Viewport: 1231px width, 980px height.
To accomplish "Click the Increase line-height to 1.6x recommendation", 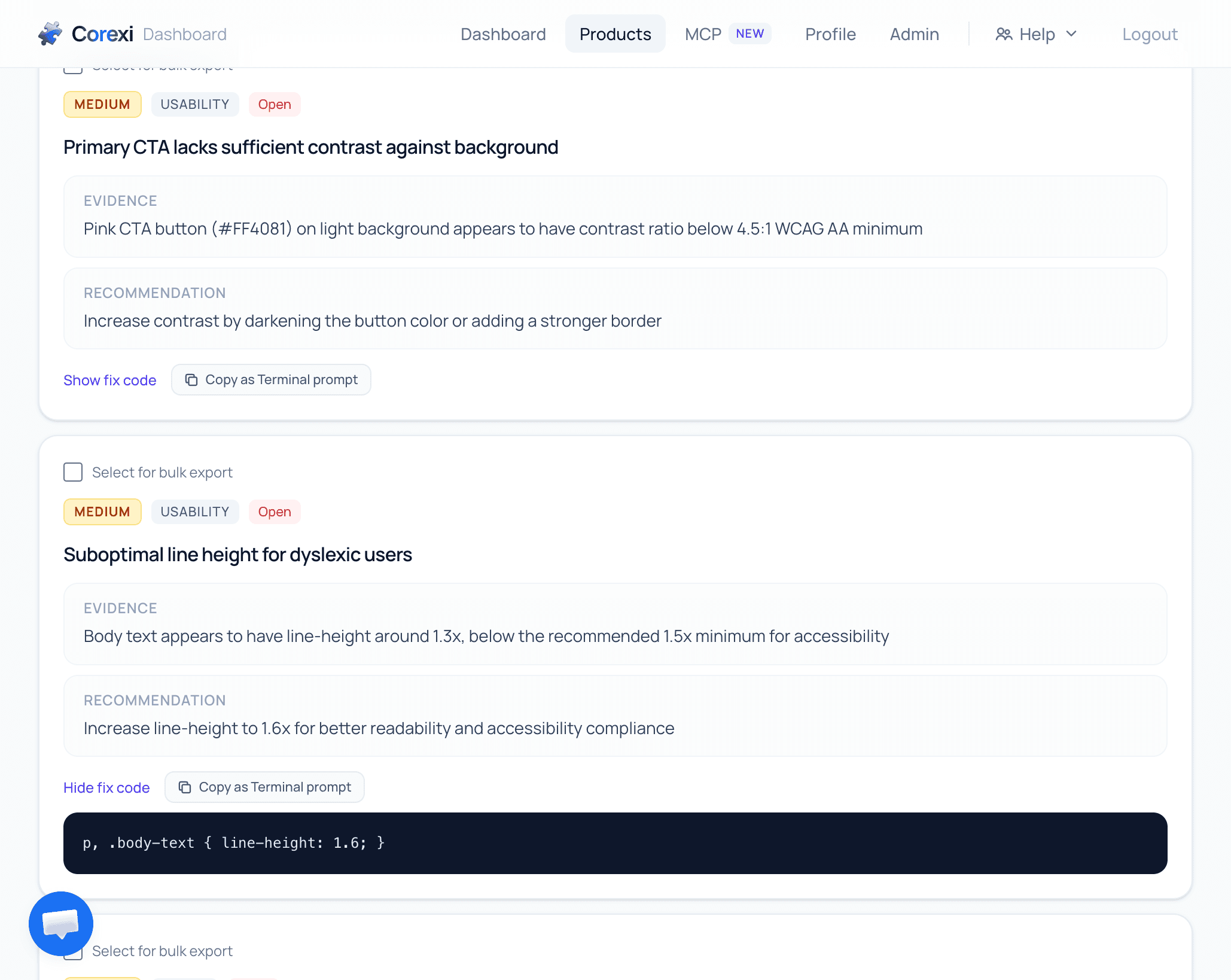I will coord(379,728).
